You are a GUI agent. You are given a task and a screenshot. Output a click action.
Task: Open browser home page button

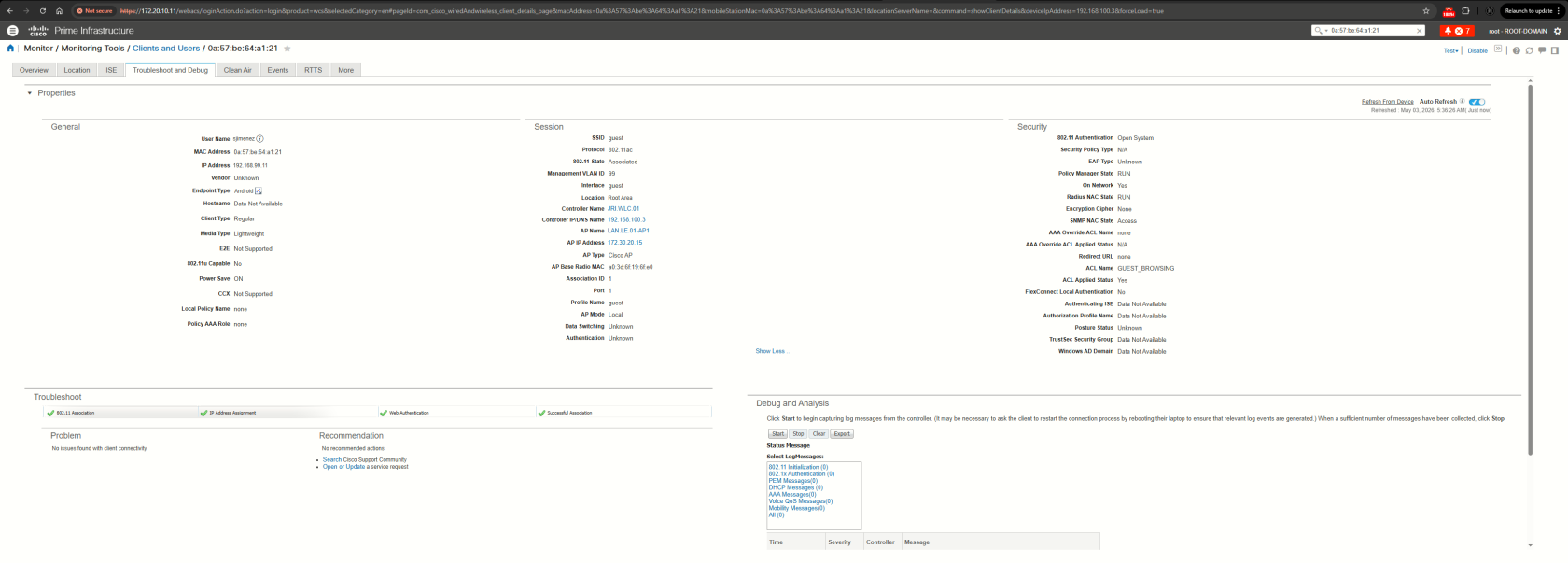(x=59, y=11)
